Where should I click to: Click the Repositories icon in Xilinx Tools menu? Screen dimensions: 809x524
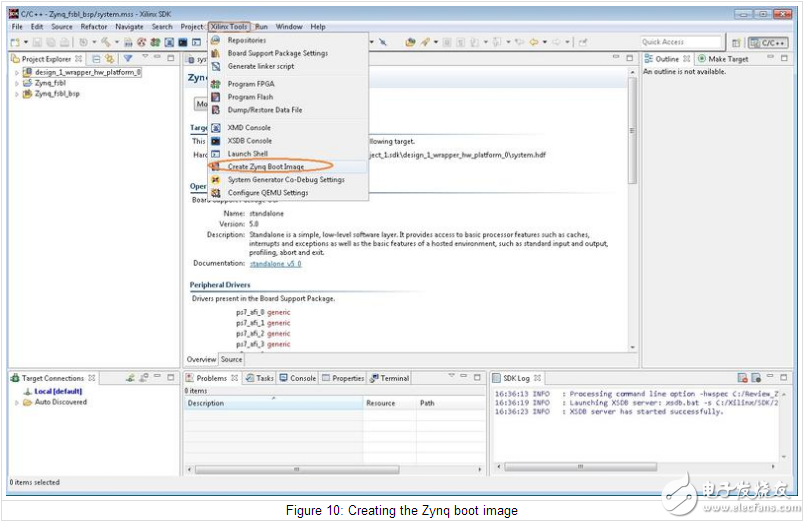tap(215, 40)
